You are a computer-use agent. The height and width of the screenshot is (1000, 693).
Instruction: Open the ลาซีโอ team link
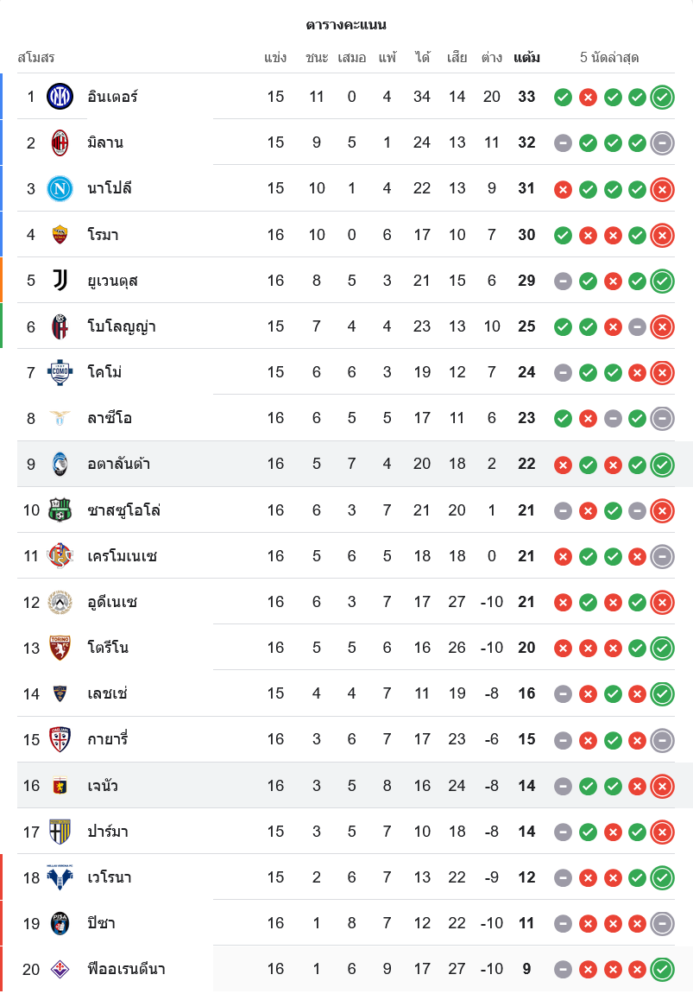(x=109, y=418)
